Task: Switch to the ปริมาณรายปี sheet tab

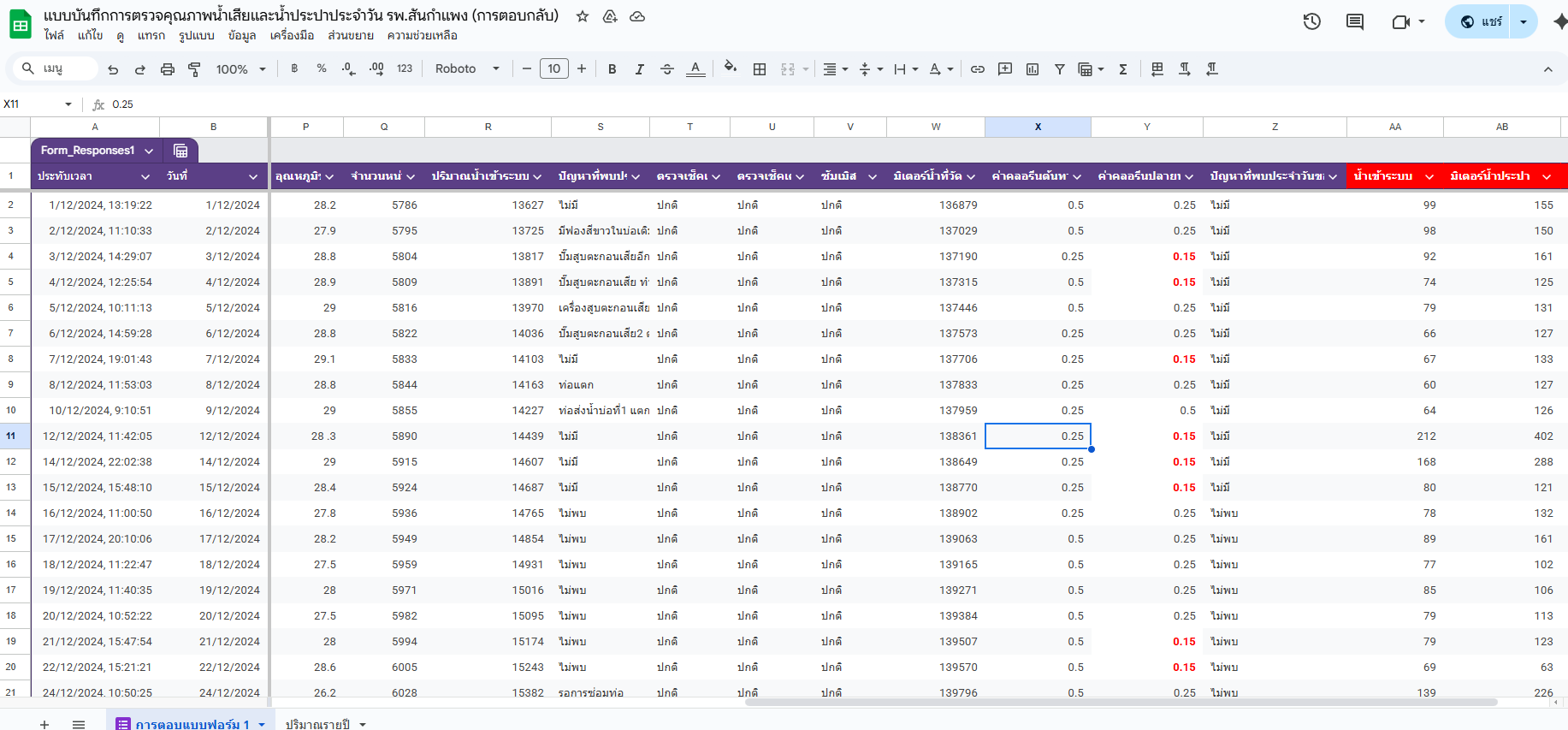Action: 317,724
